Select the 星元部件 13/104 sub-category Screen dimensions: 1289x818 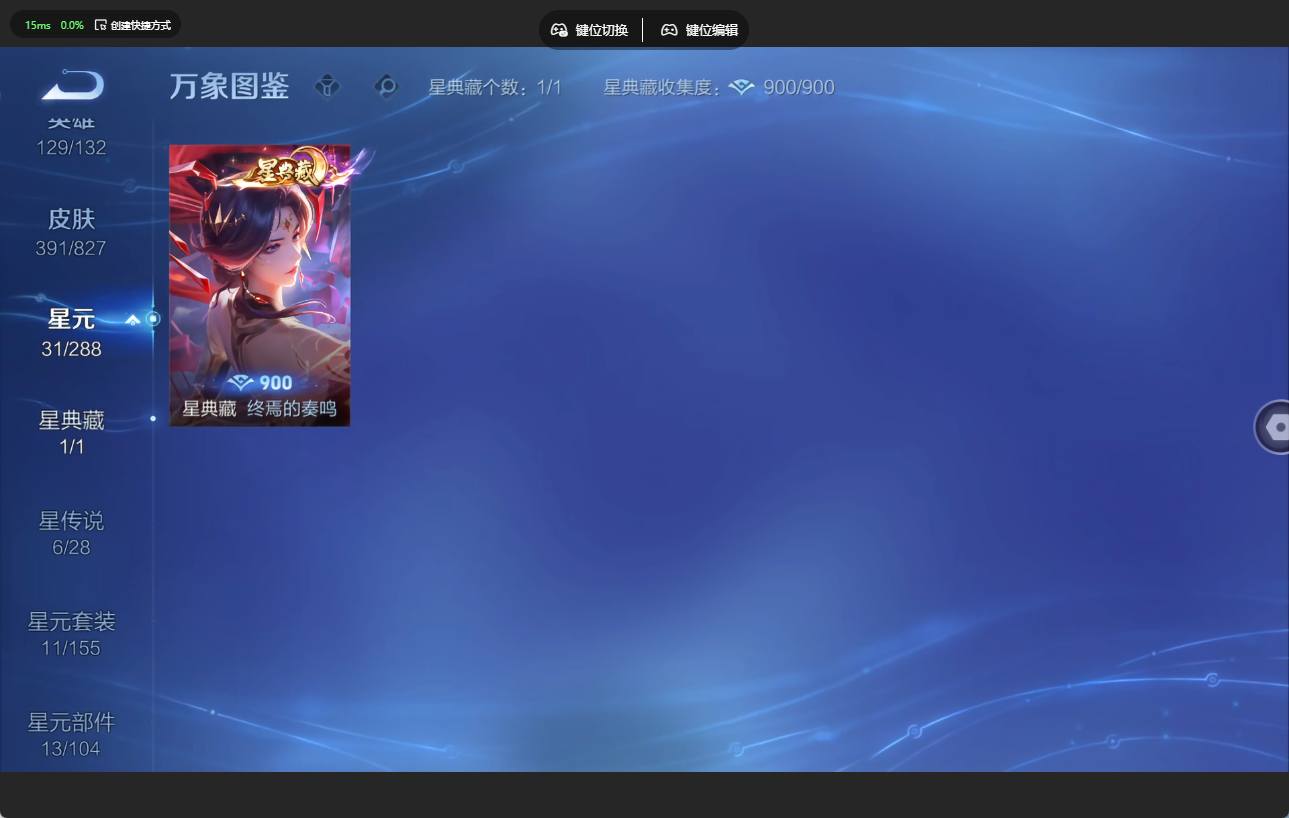click(71, 734)
